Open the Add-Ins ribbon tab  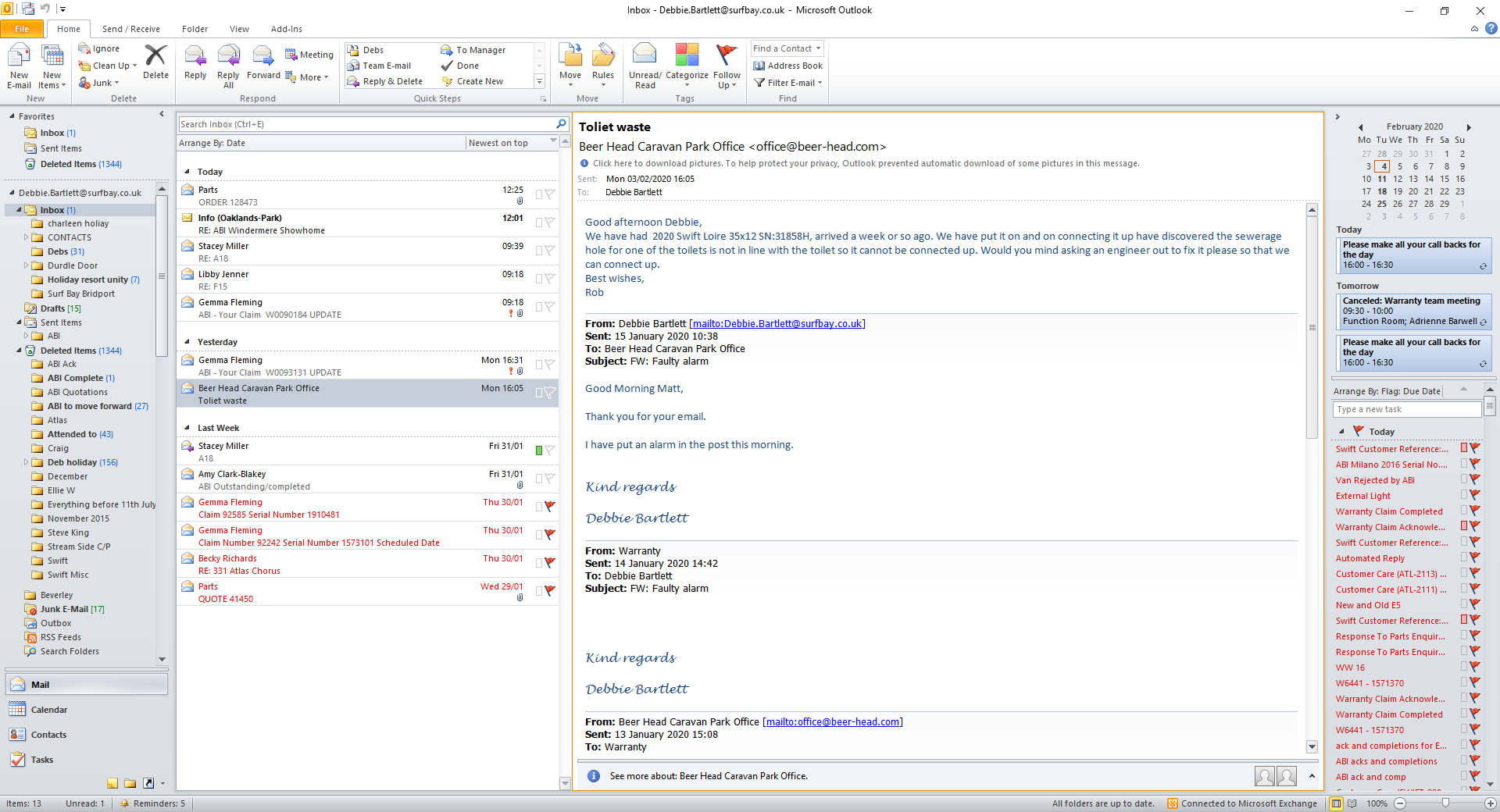point(287,29)
